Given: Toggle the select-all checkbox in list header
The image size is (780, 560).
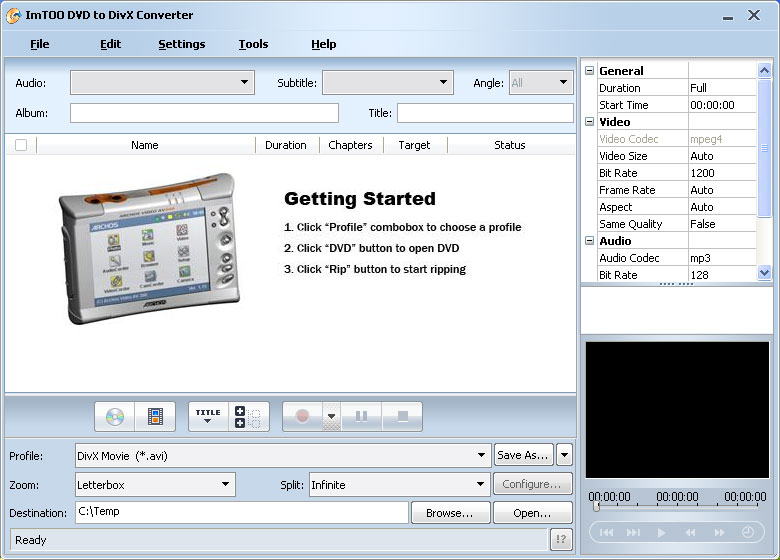Looking at the screenshot, I should pos(21,145).
